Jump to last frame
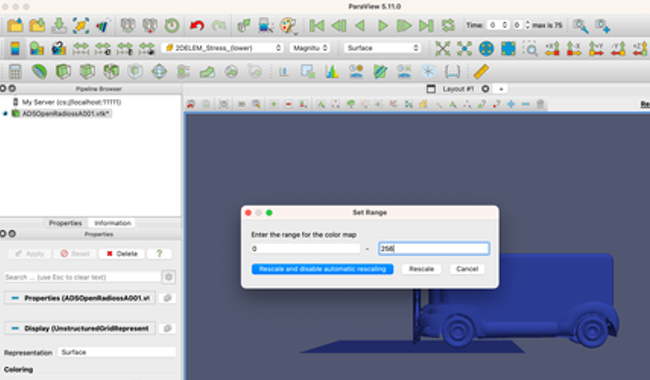The image size is (650, 380). coord(426,26)
